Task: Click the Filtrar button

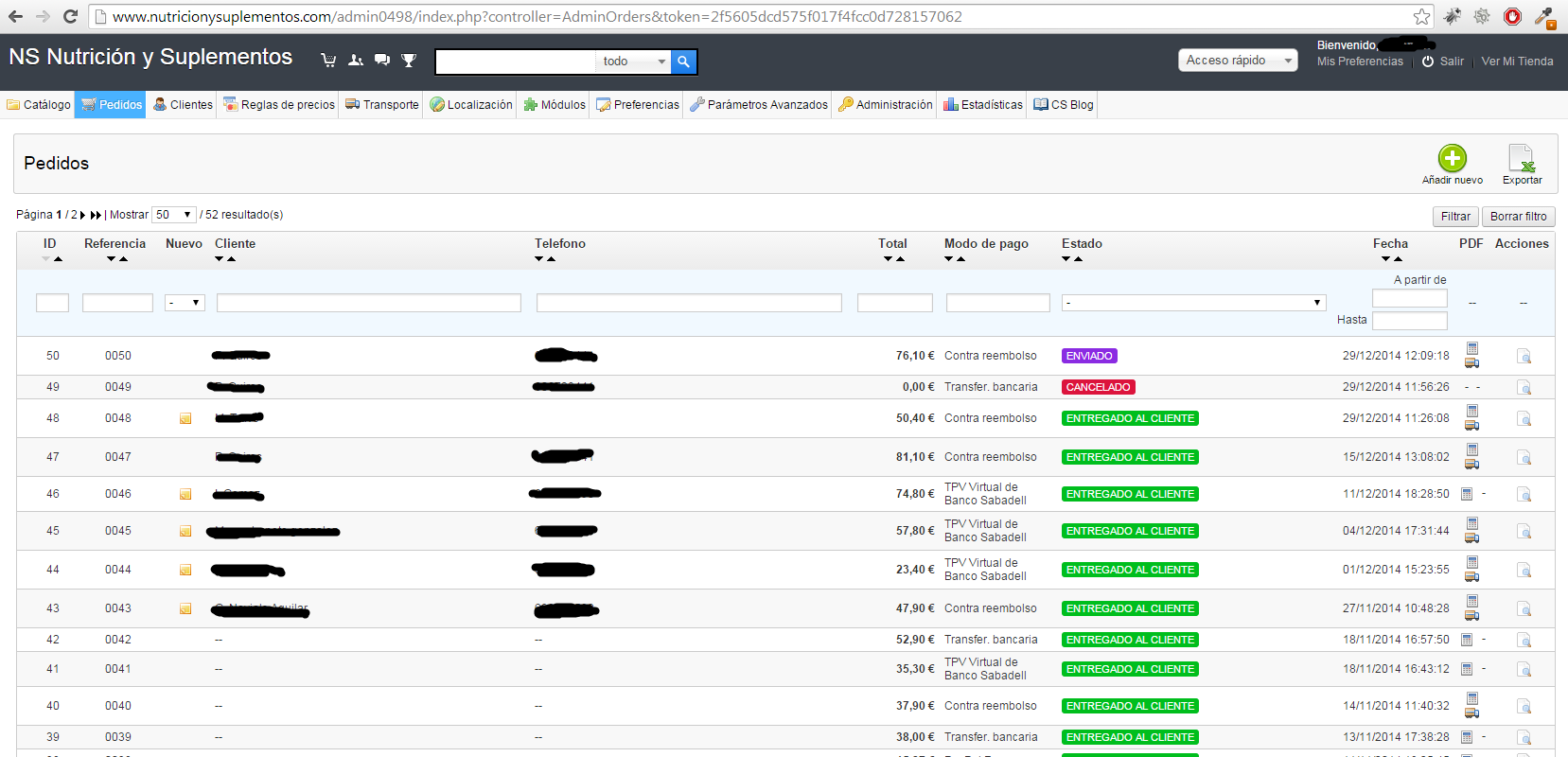Action: point(1455,217)
